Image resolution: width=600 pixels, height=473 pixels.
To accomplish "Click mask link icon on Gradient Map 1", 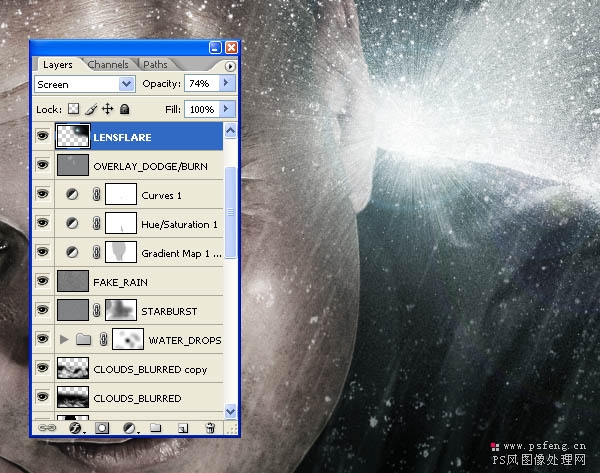I will [96, 252].
